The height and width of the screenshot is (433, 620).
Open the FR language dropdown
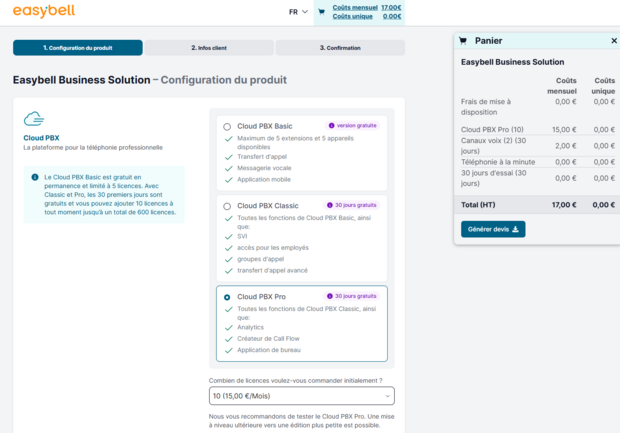298,12
